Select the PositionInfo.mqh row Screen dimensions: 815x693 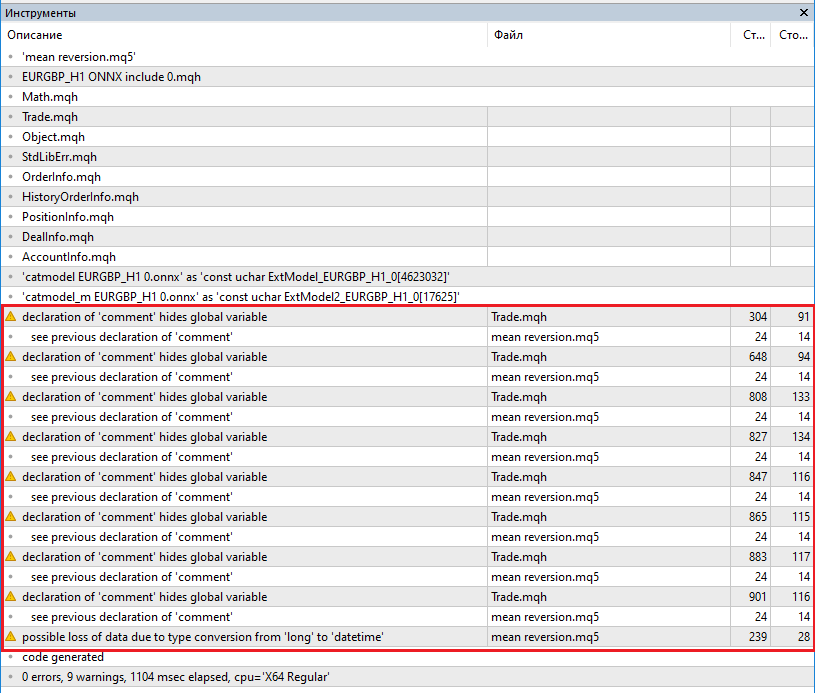(x=408, y=217)
